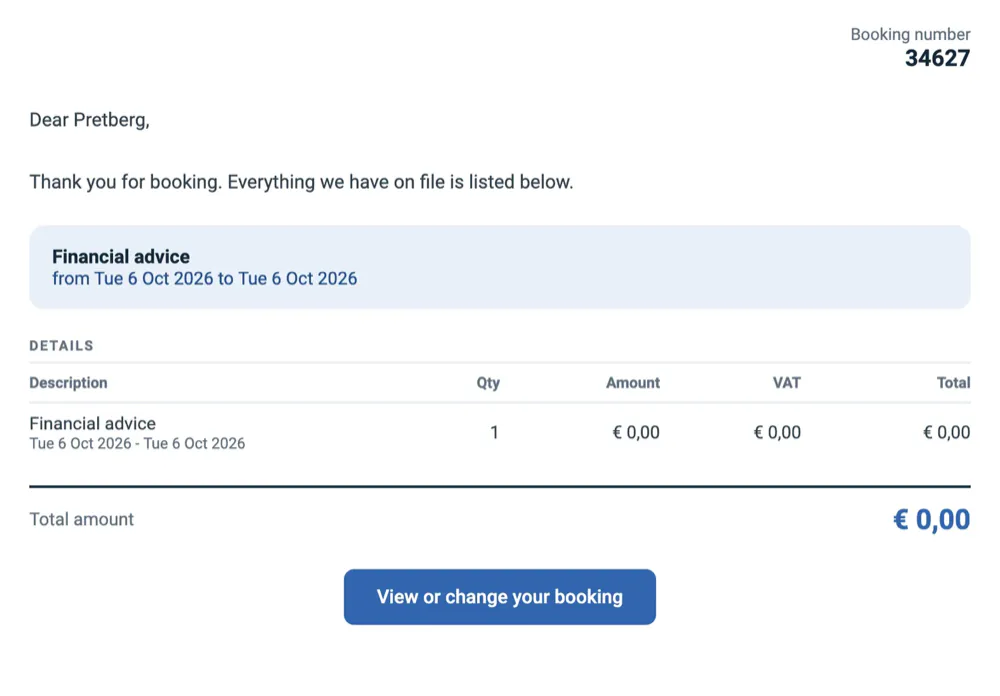The height and width of the screenshot is (696, 1000).
Task: Select the booking number 34627
Action: (x=938, y=58)
